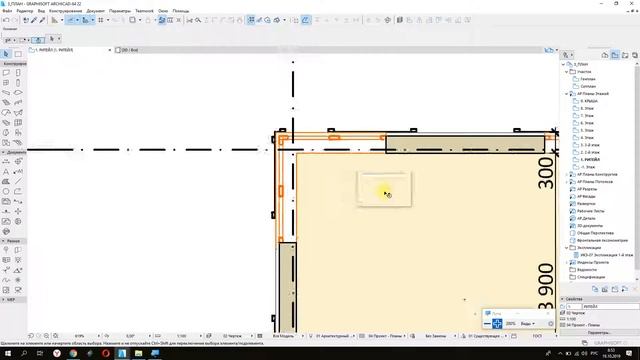640x360 pixels.
Task: Click the blue plus zoom-in button in Лупа panel
Action: click(497, 324)
